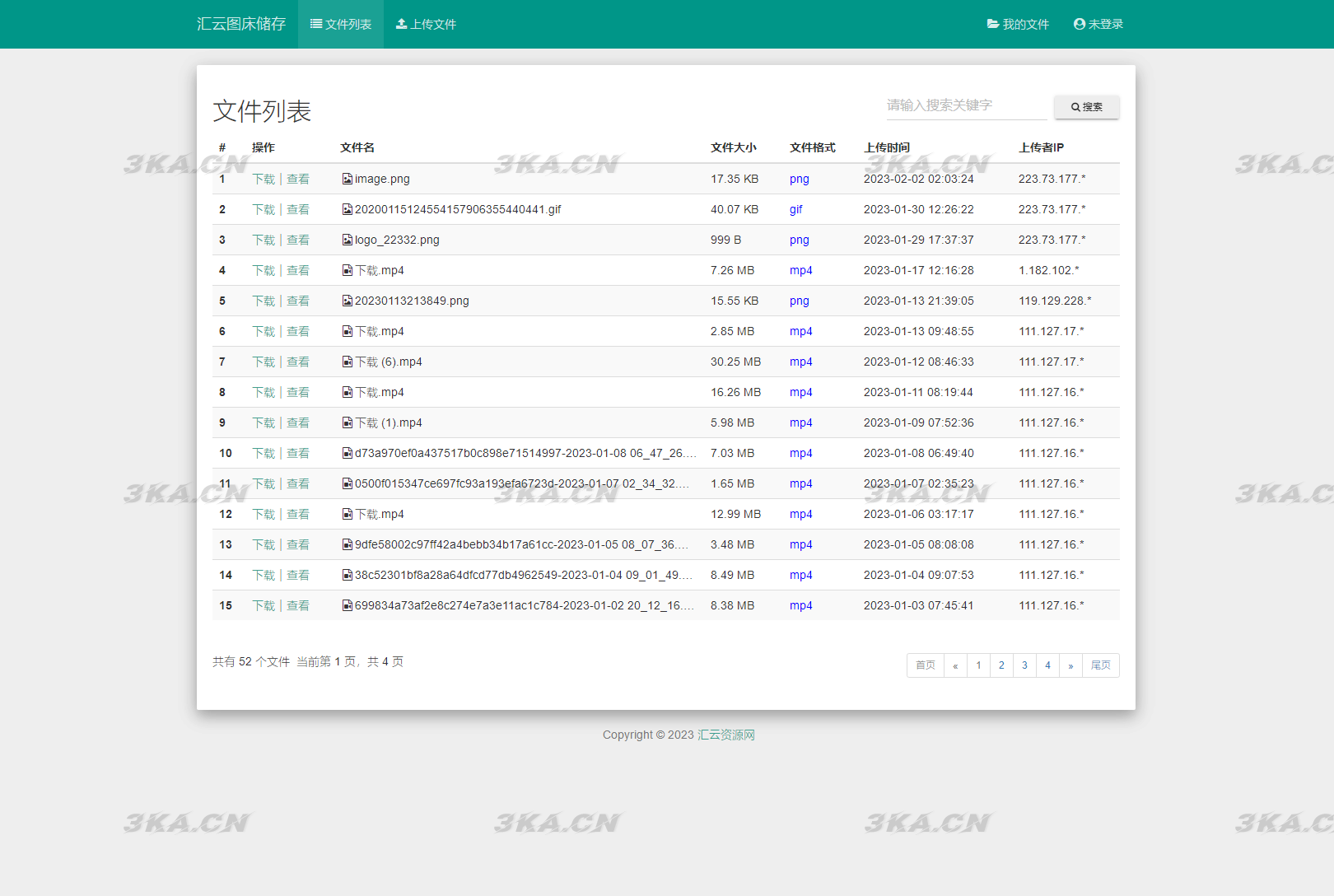Go to 我的文件 in the navbar

tap(1018, 24)
